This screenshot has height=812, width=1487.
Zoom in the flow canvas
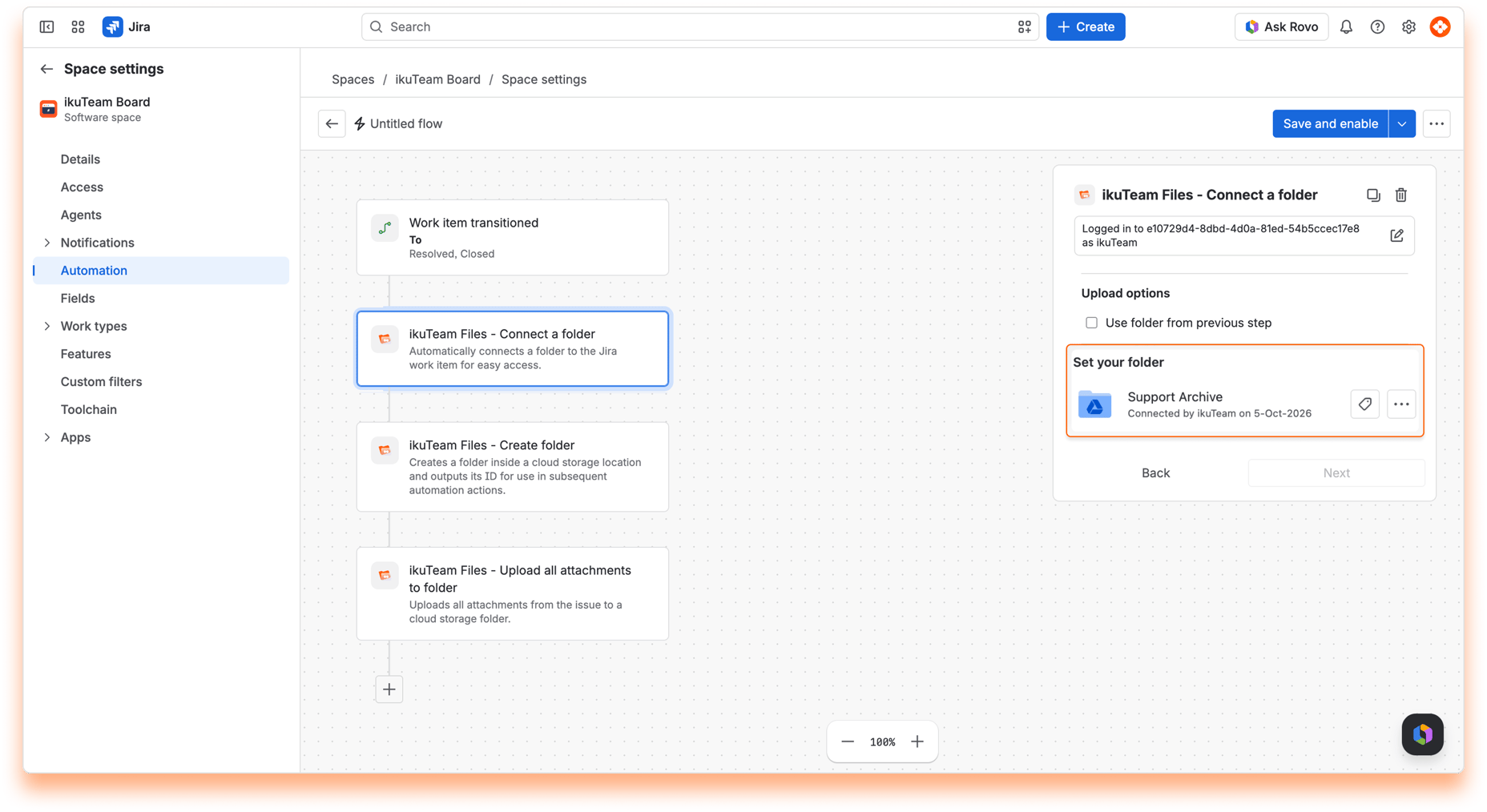[x=917, y=742]
